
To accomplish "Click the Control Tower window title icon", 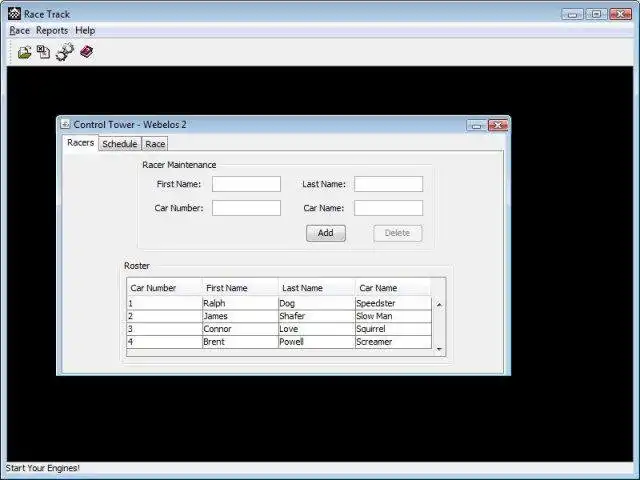I will click(65, 124).
